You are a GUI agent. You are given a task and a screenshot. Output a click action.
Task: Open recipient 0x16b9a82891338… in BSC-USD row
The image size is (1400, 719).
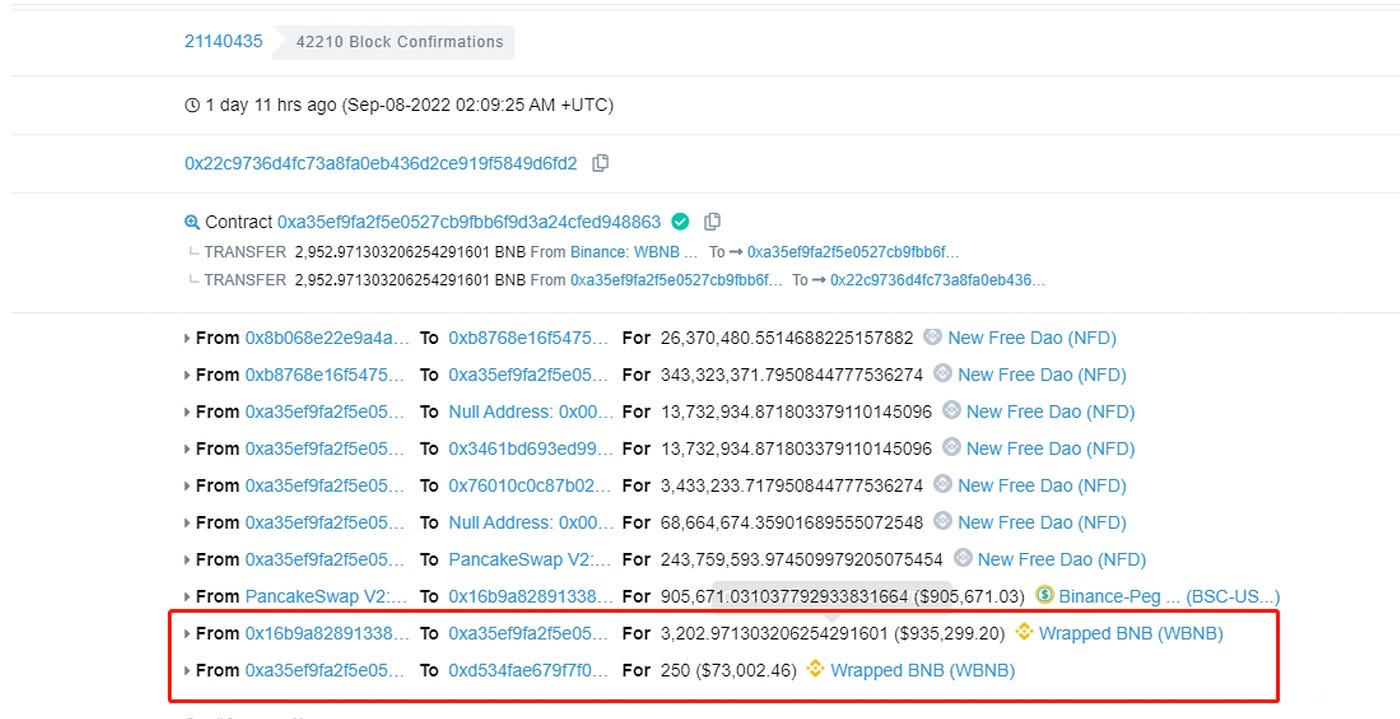[x=530, y=597]
